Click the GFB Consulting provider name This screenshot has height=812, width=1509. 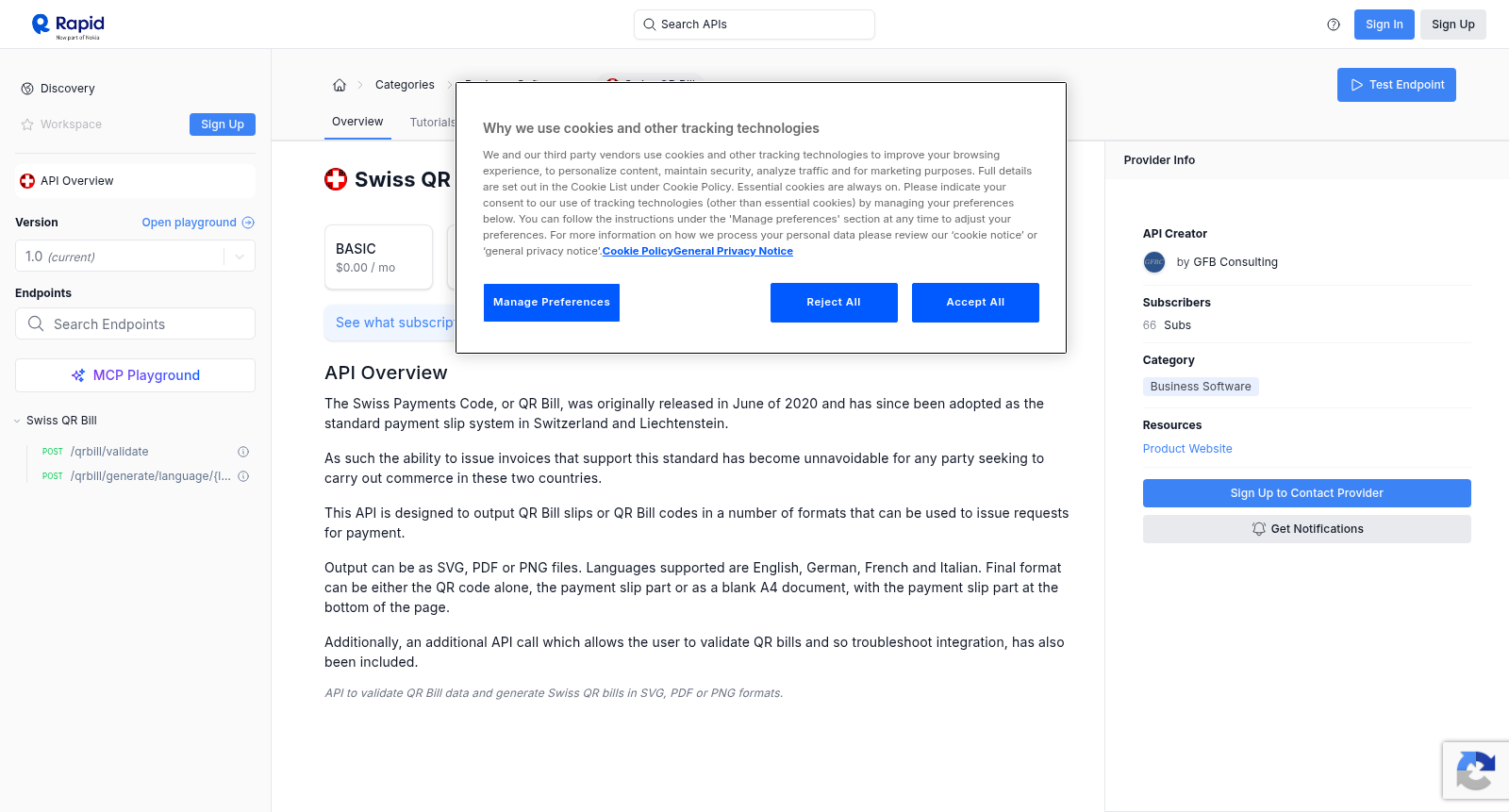(1235, 262)
